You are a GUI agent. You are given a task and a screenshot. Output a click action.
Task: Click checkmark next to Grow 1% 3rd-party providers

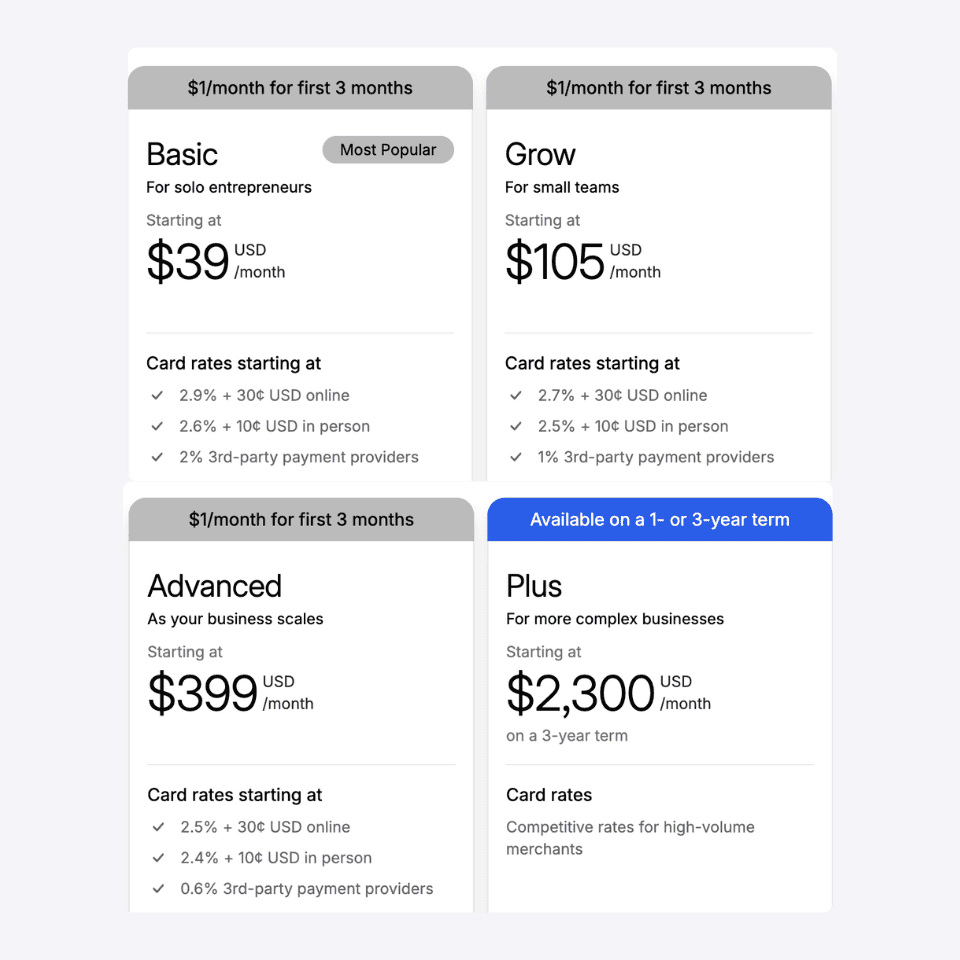[x=516, y=457]
